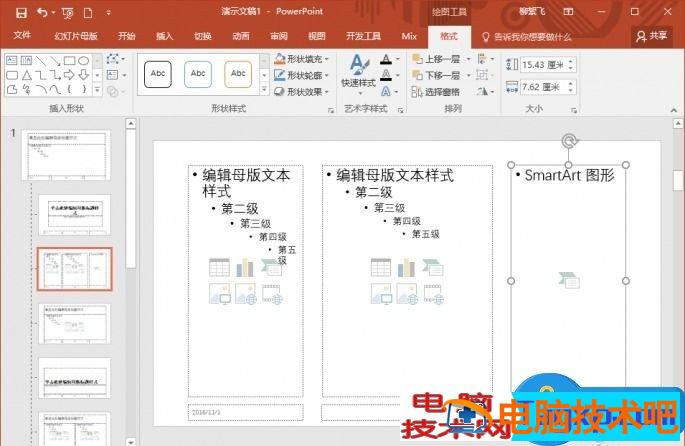This screenshot has height=446, width=685.
Task: Select the slide master thumbnail numbered 1
Action: 66,155
